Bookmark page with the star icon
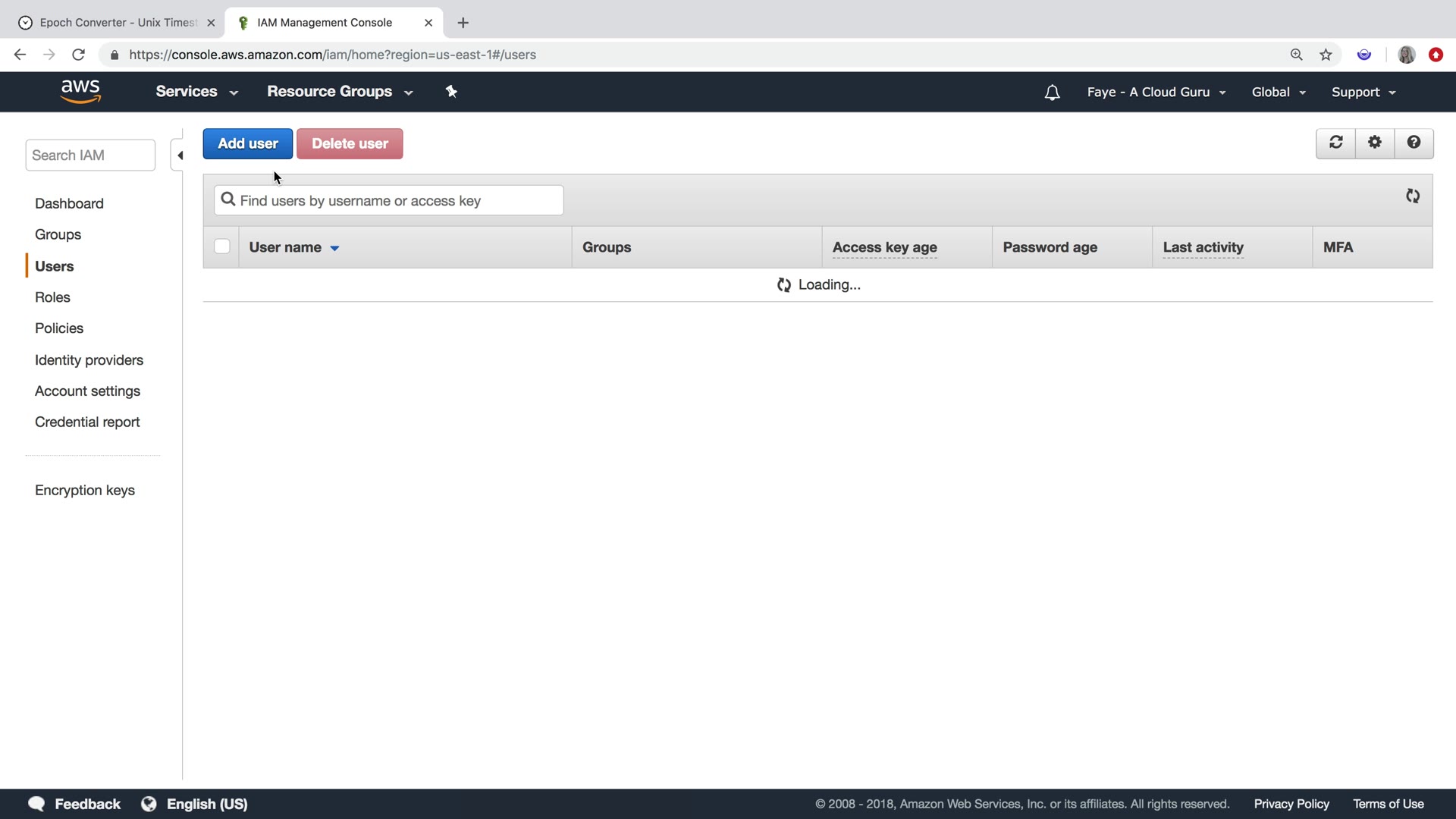Viewport: 1456px width, 819px height. [x=1326, y=55]
